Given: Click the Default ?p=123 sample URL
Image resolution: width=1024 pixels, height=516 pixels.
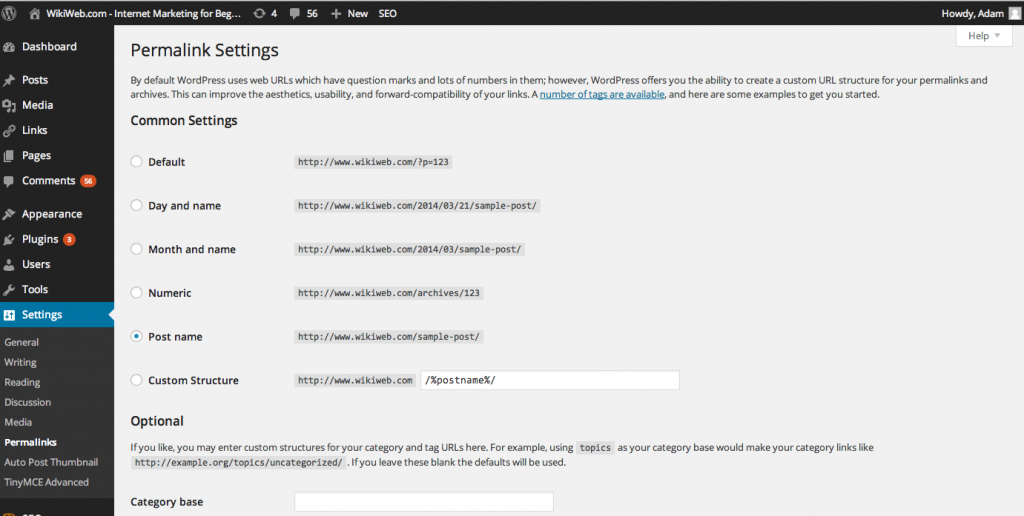Looking at the screenshot, I should [374, 162].
